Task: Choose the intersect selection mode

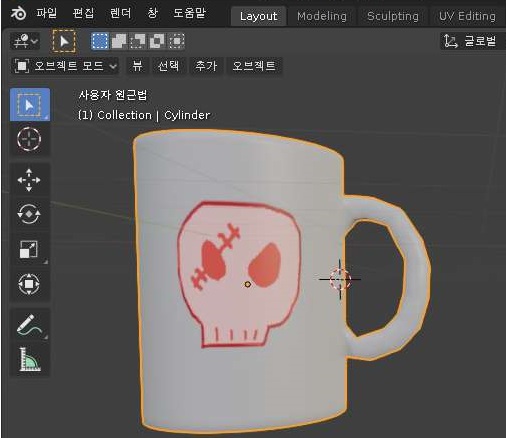Action: click(176, 41)
